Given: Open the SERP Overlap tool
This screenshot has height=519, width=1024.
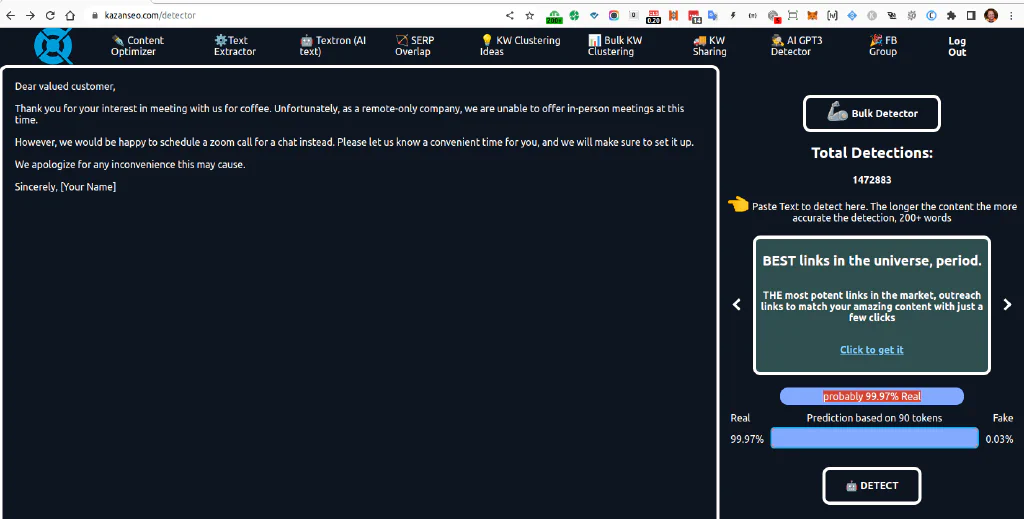Looking at the screenshot, I should point(414,46).
